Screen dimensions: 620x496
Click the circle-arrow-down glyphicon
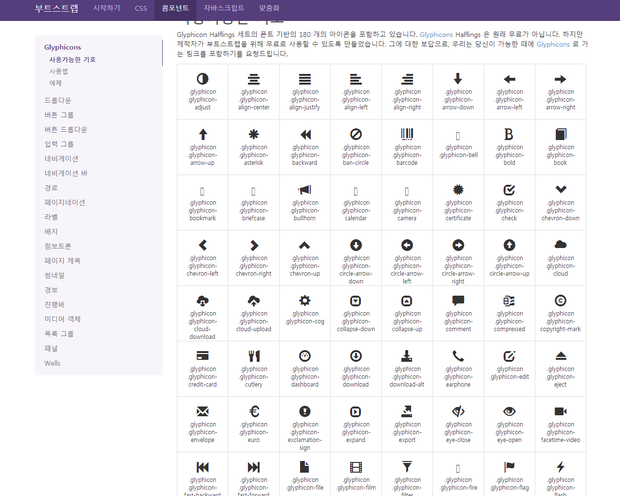(356, 245)
